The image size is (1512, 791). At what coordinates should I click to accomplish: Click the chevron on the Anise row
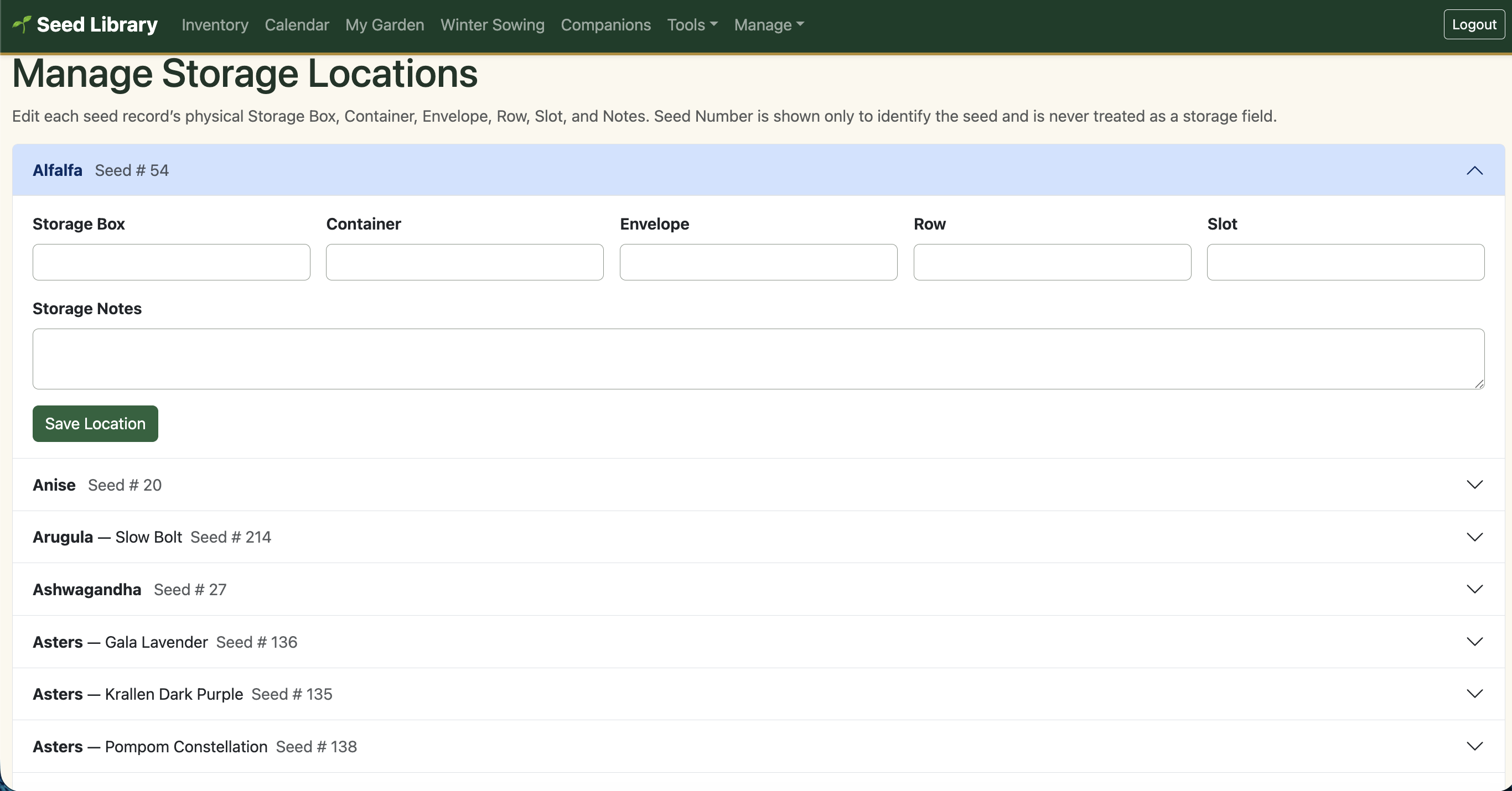1474,485
